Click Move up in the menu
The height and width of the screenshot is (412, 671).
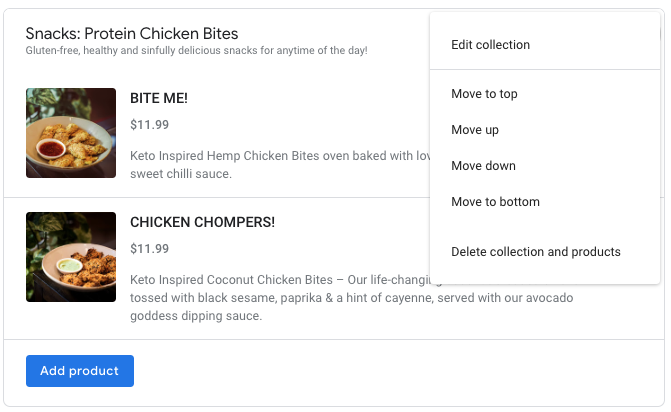point(474,130)
